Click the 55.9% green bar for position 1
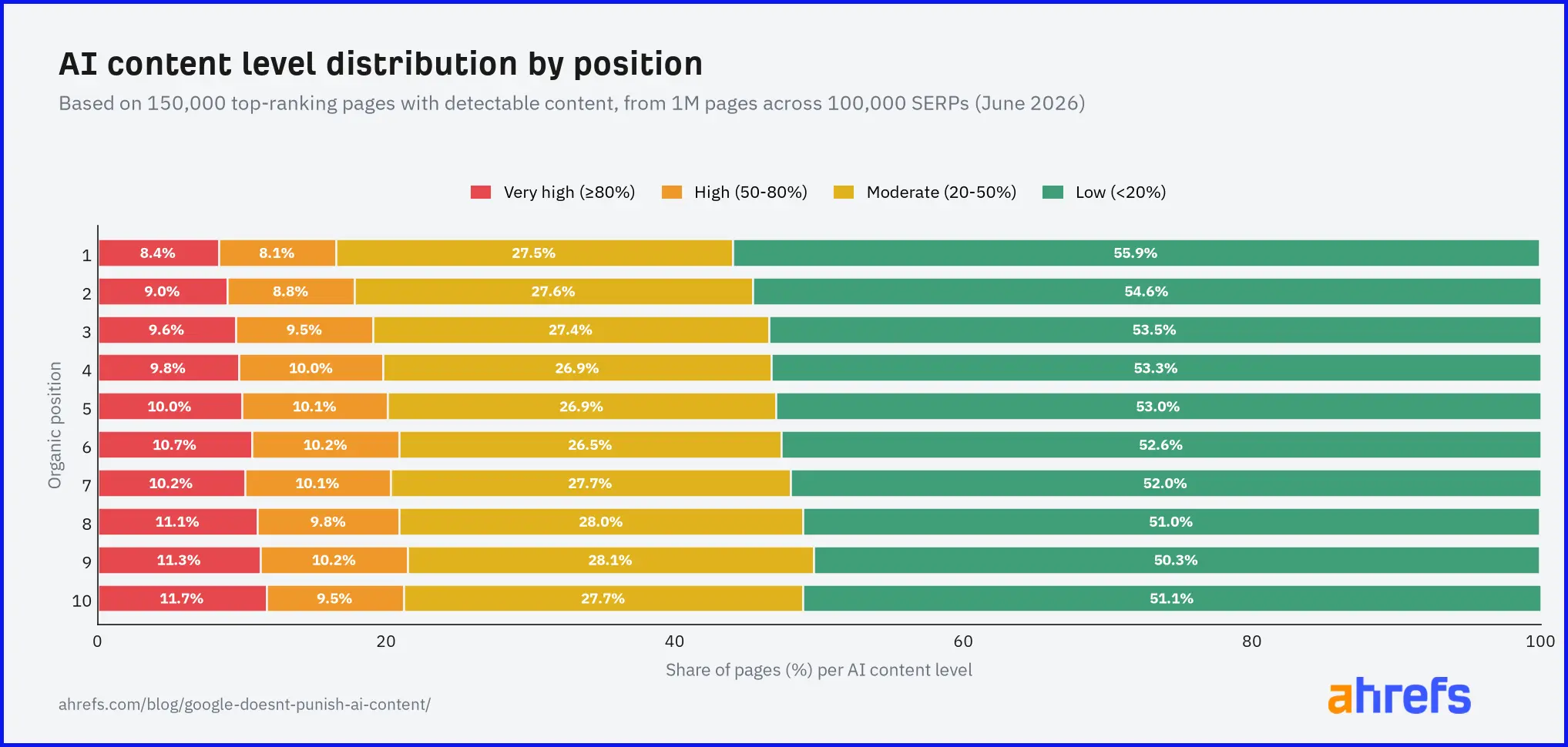 1136,253
